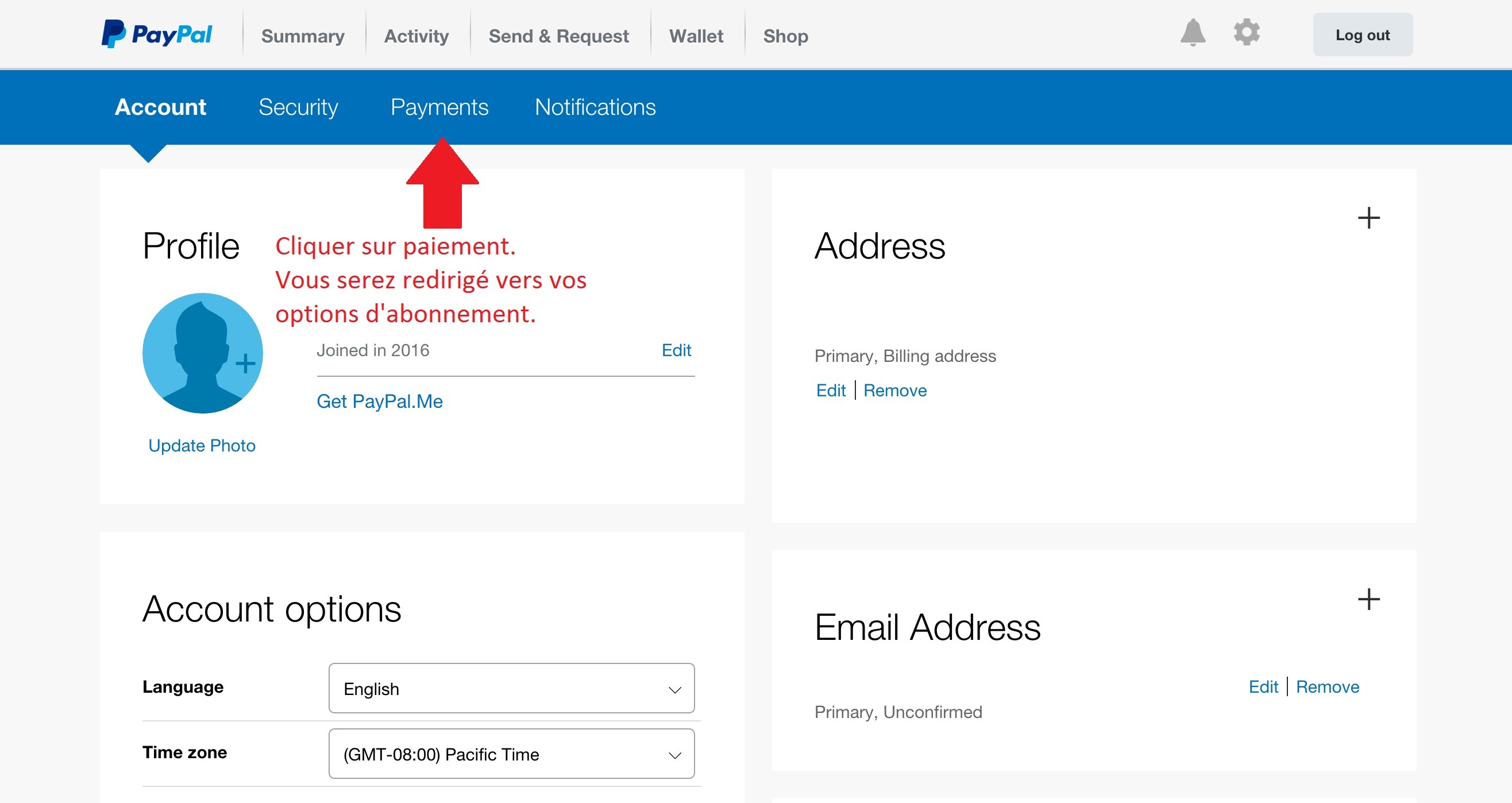This screenshot has width=1512, height=803.
Task: Click the 'Primary, Unconfirmed' text
Action: tap(898, 712)
